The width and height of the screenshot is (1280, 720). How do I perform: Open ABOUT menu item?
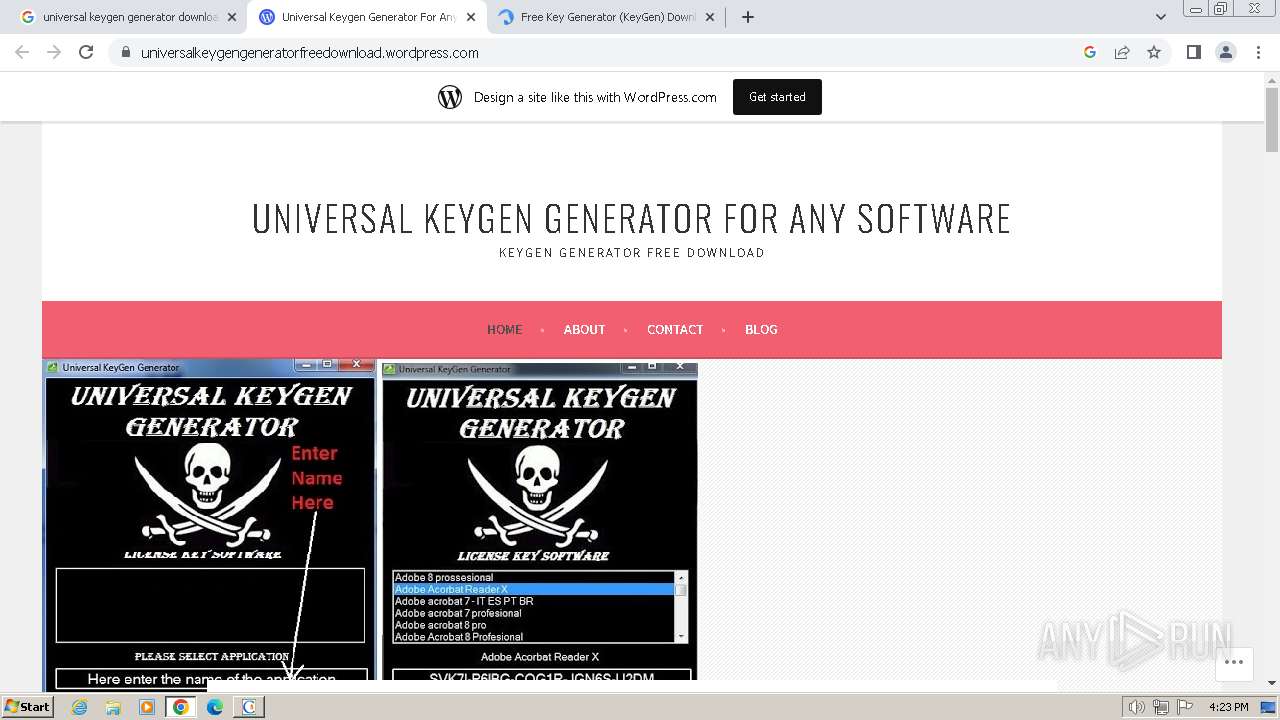584,329
